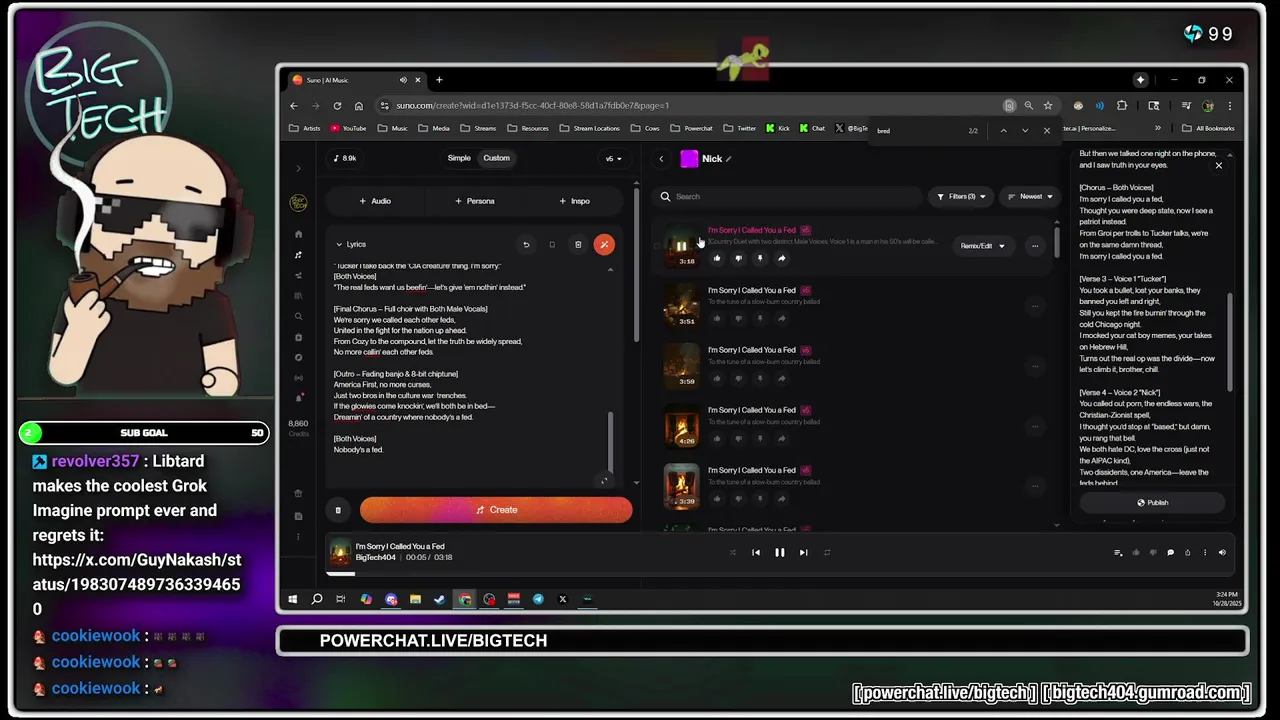The width and height of the screenshot is (1280, 720).
Task: Go to previous find-in-page match
Action: coord(1003,130)
